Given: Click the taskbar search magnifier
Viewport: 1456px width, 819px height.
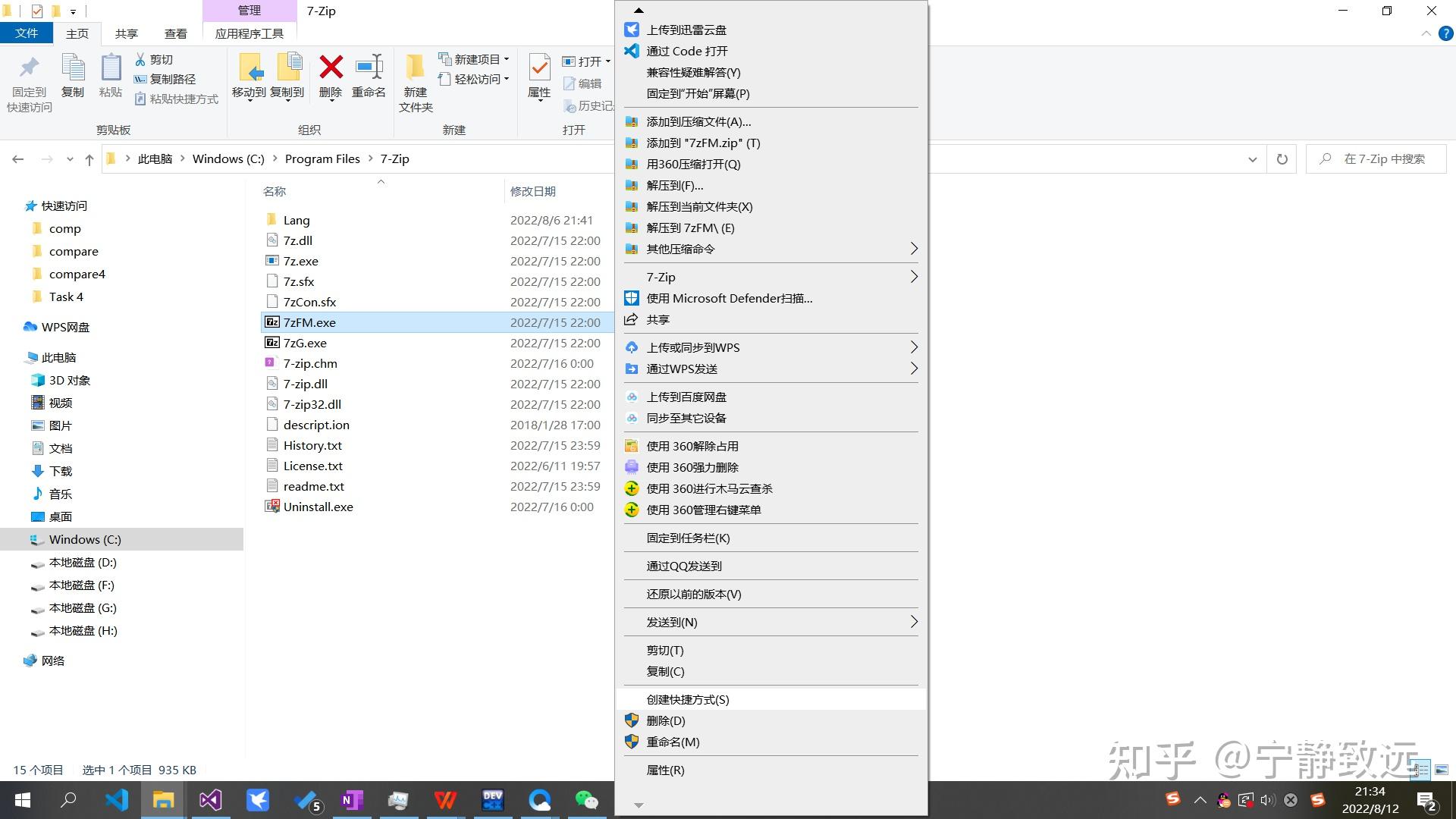Looking at the screenshot, I should point(69,800).
